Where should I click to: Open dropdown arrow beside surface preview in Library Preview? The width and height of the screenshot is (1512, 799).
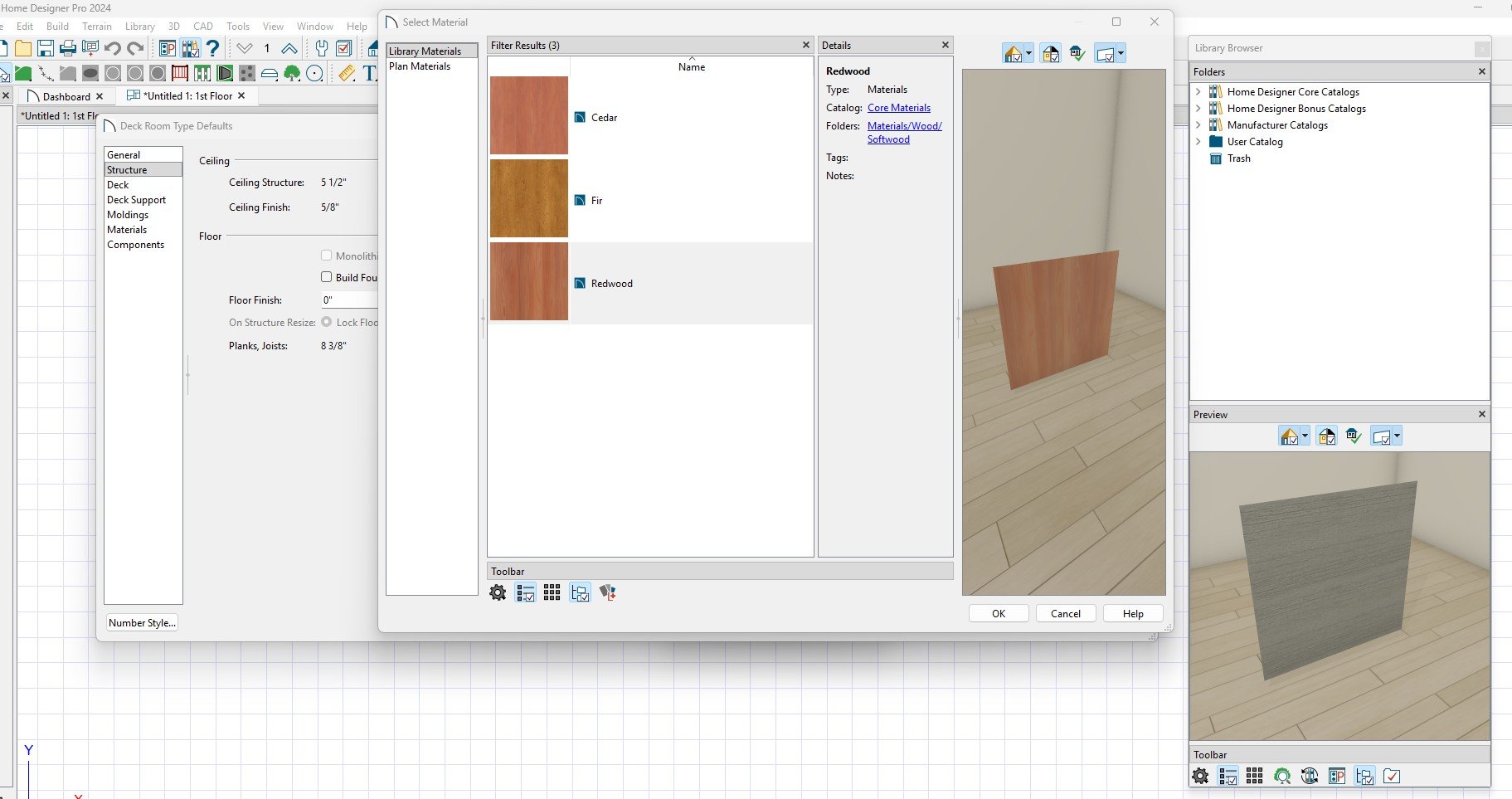(1397, 436)
